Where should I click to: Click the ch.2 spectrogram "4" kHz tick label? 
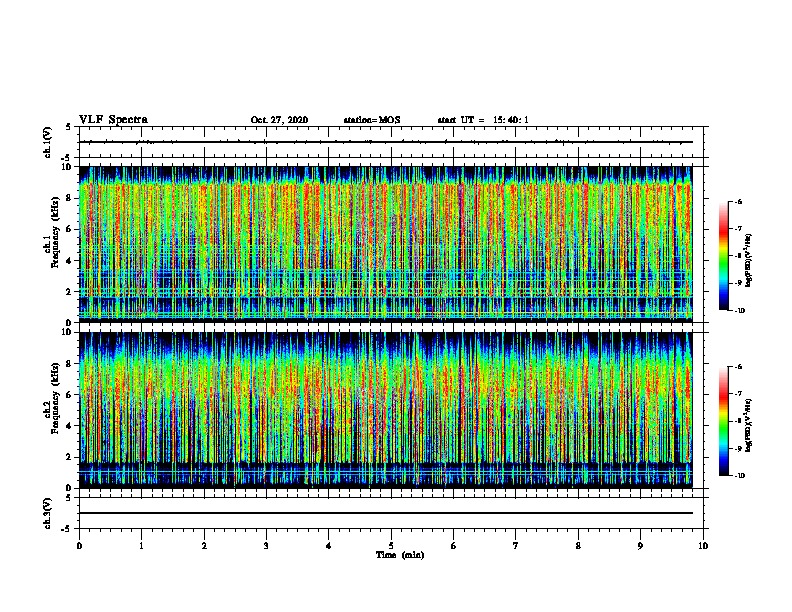tap(69, 426)
